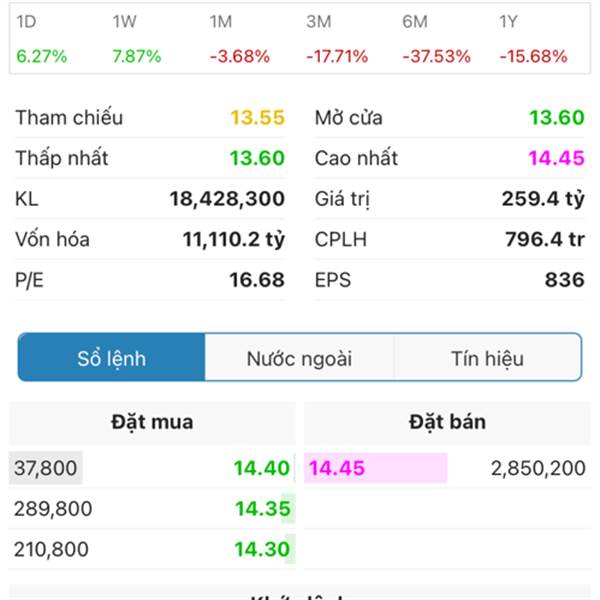Click the 37,800 bid volume
This screenshot has height=600, width=600.
pos(46,468)
